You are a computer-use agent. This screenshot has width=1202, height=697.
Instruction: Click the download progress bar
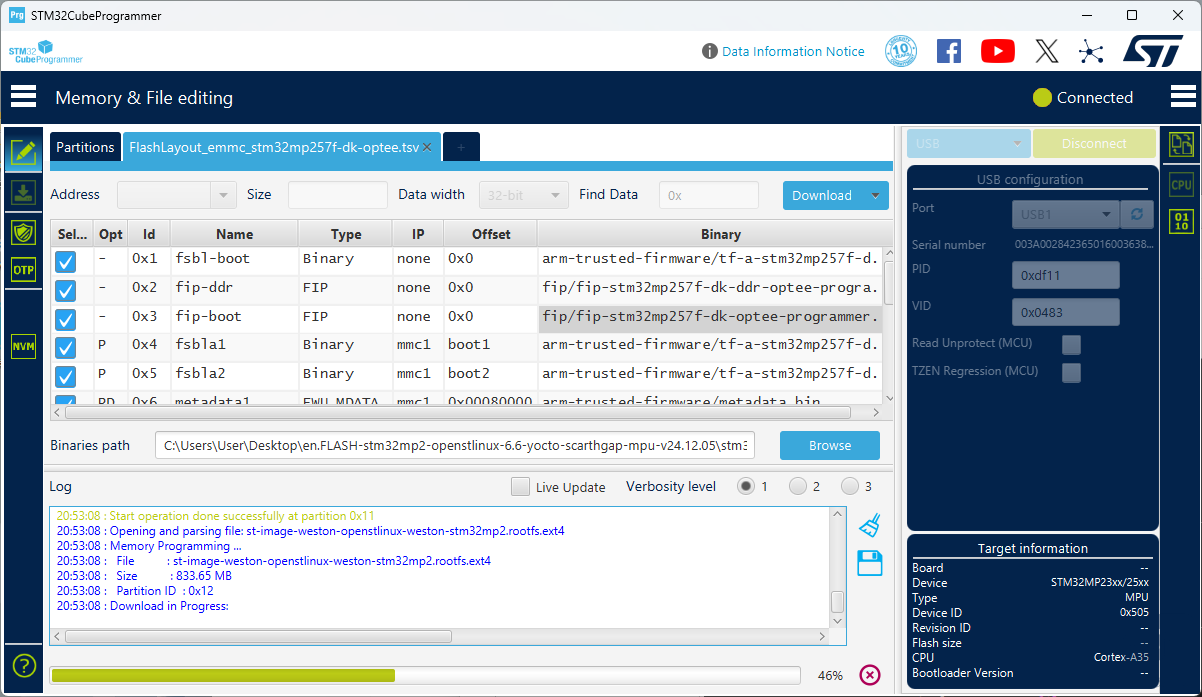(x=425, y=675)
